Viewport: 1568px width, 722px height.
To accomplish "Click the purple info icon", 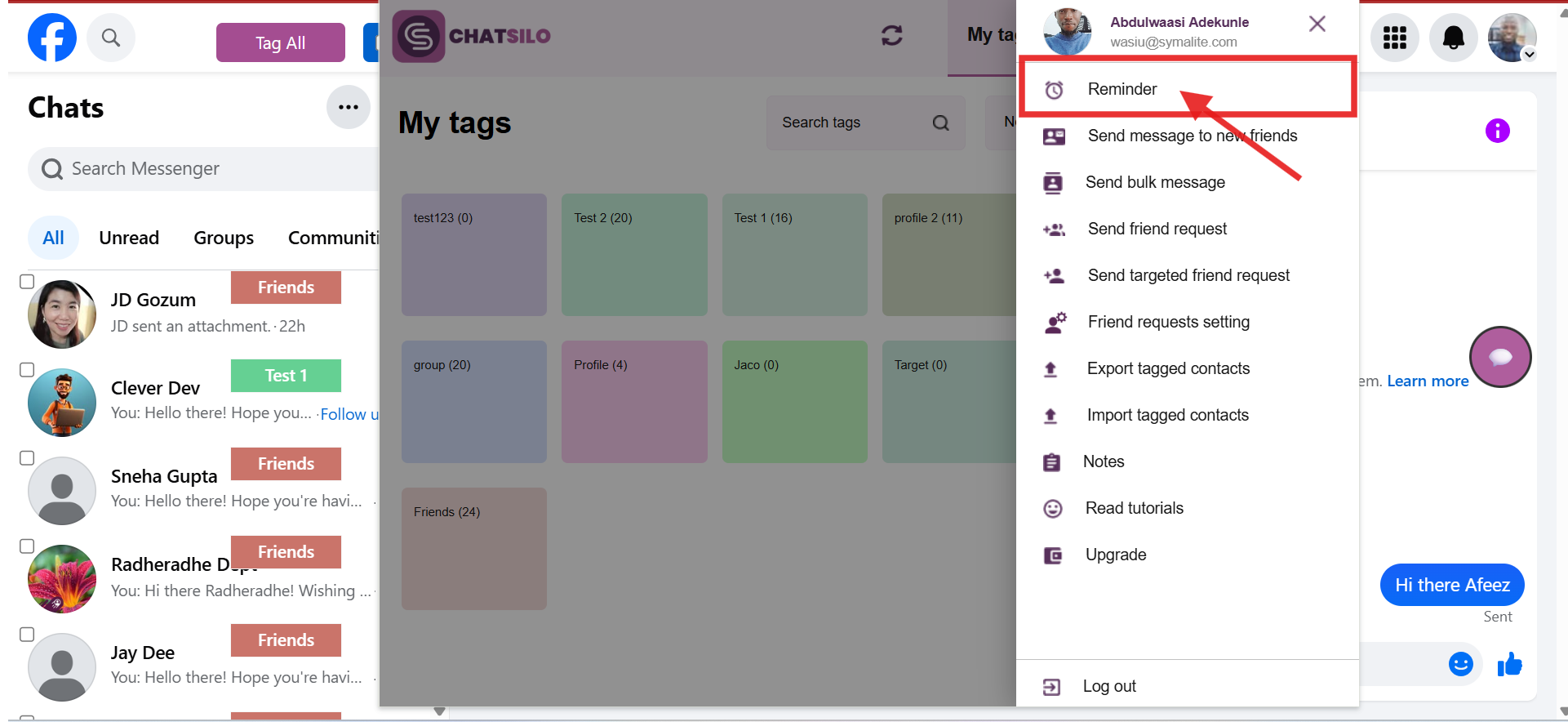I will [x=1497, y=131].
